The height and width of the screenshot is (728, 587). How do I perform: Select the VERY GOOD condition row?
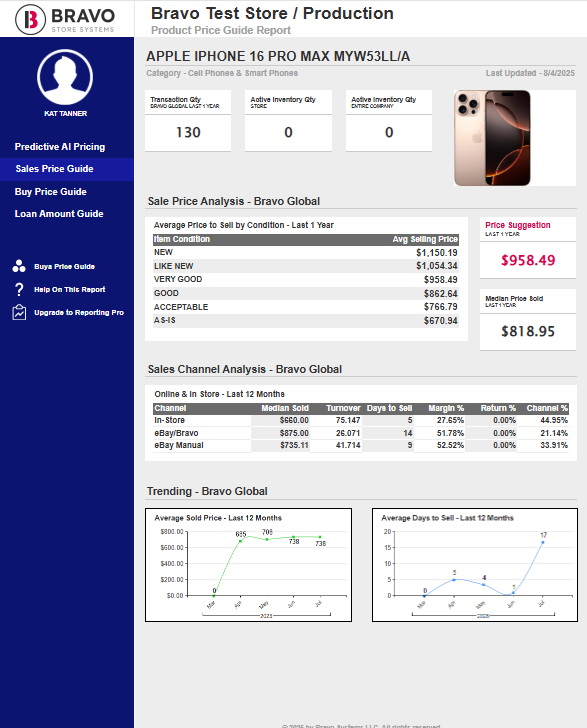306,280
